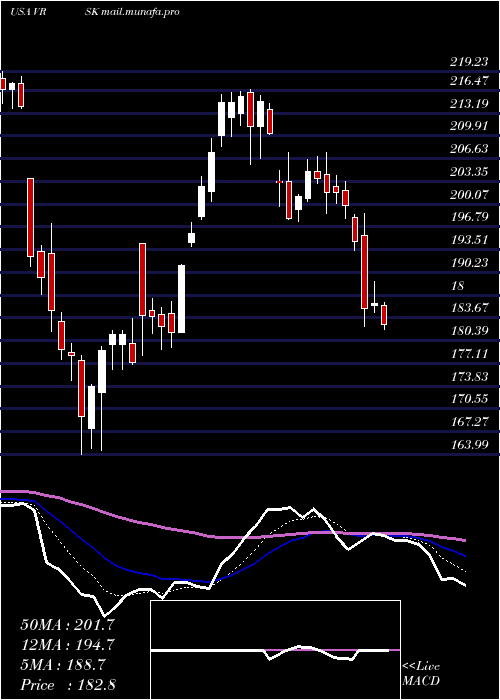This screenshot has height=700, width=500.
Task: Click the 196.79 price level label
Action: tap(469, 217)
